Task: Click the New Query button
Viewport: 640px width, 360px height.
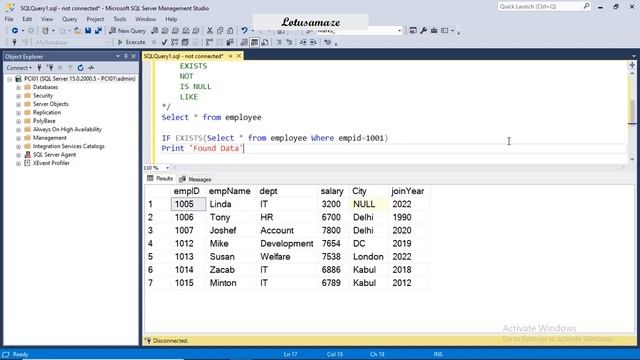Action: [x=127, y=31]
